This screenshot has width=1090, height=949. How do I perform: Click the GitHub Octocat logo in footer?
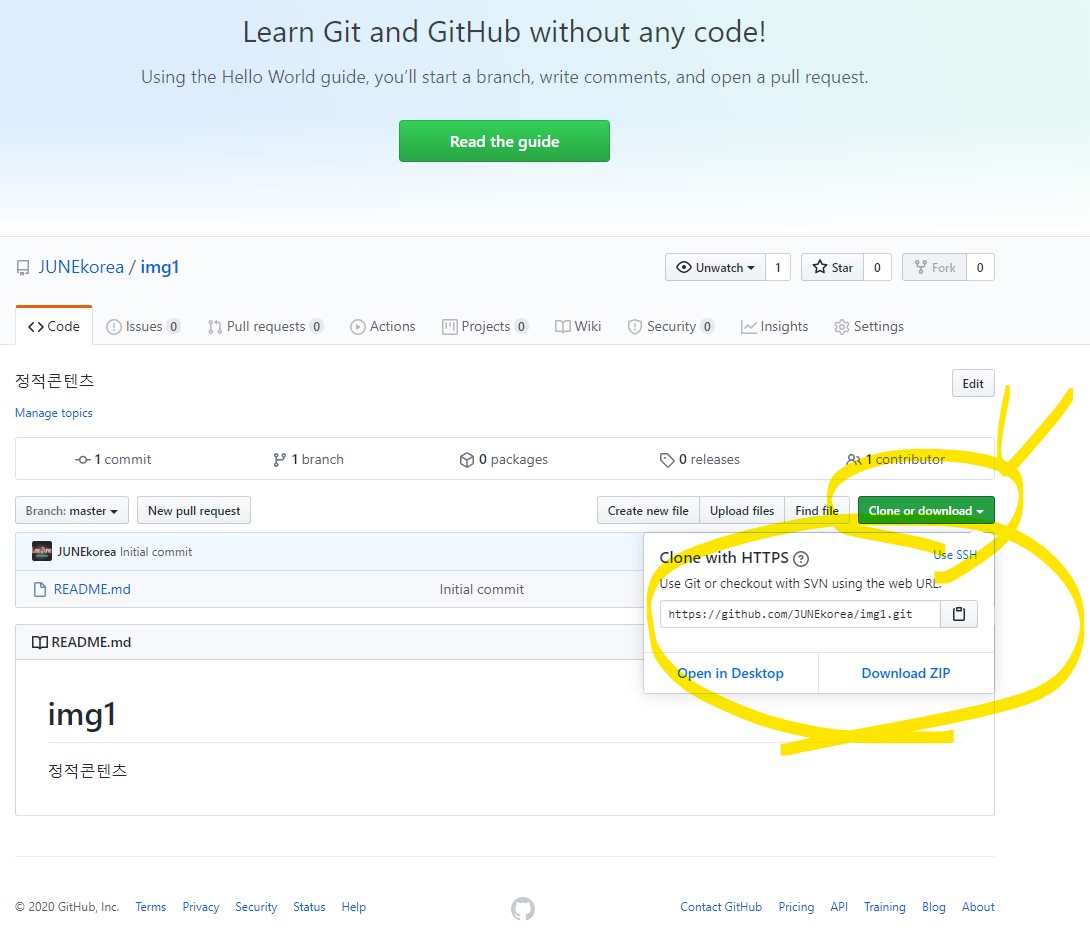(x=523, y=908)
